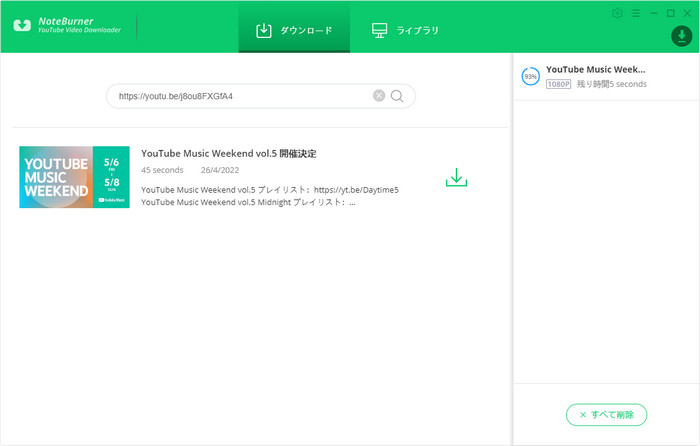Click the 93% progress circle
The width and height of the screenshot is (700, 446).
531,76
